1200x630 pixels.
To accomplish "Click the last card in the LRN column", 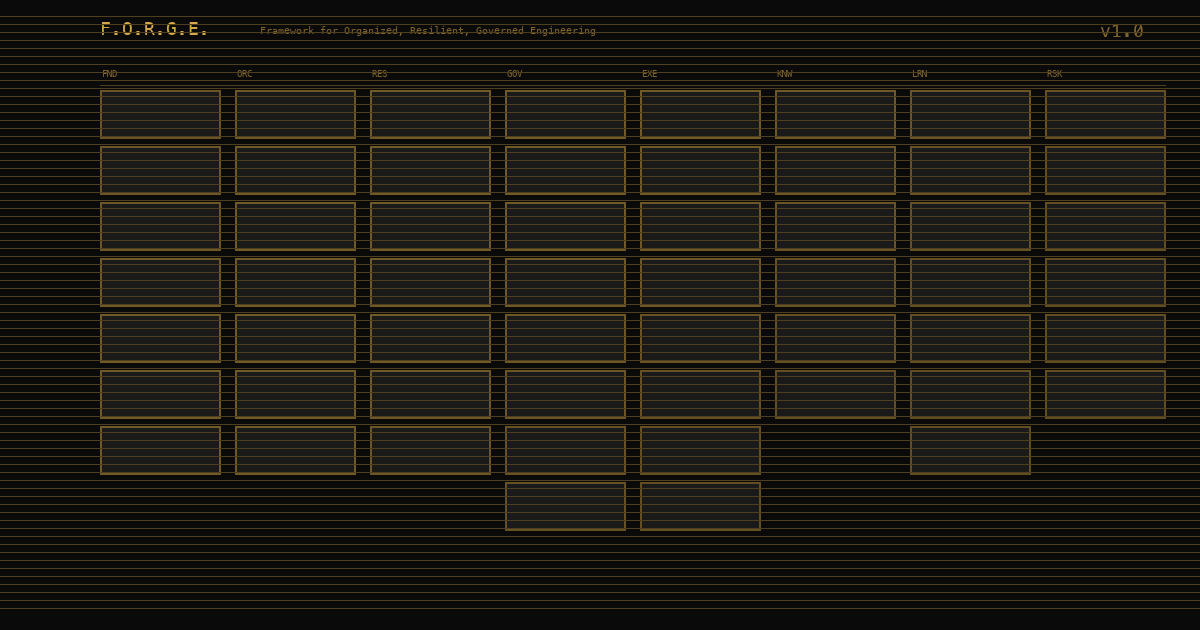I will tap(970, 450).
